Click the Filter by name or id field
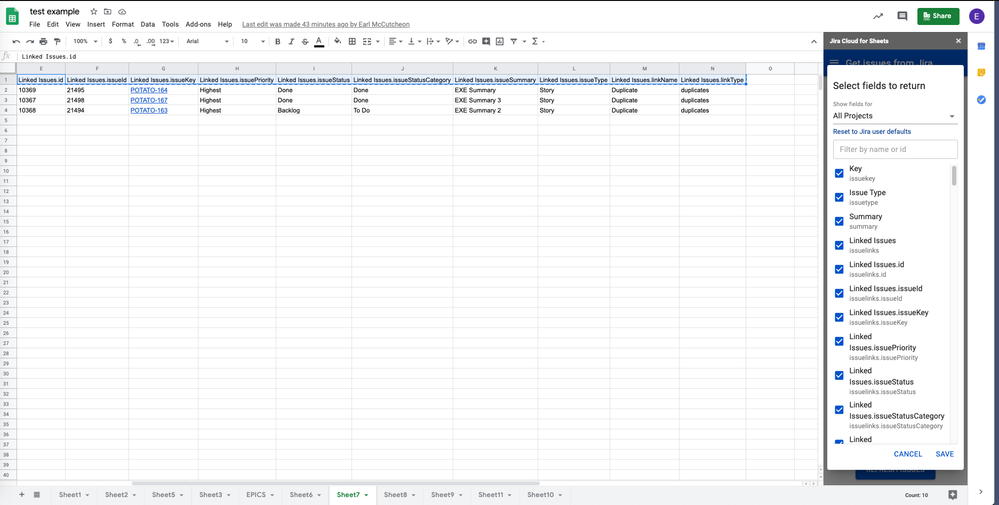 click(895, 149)
